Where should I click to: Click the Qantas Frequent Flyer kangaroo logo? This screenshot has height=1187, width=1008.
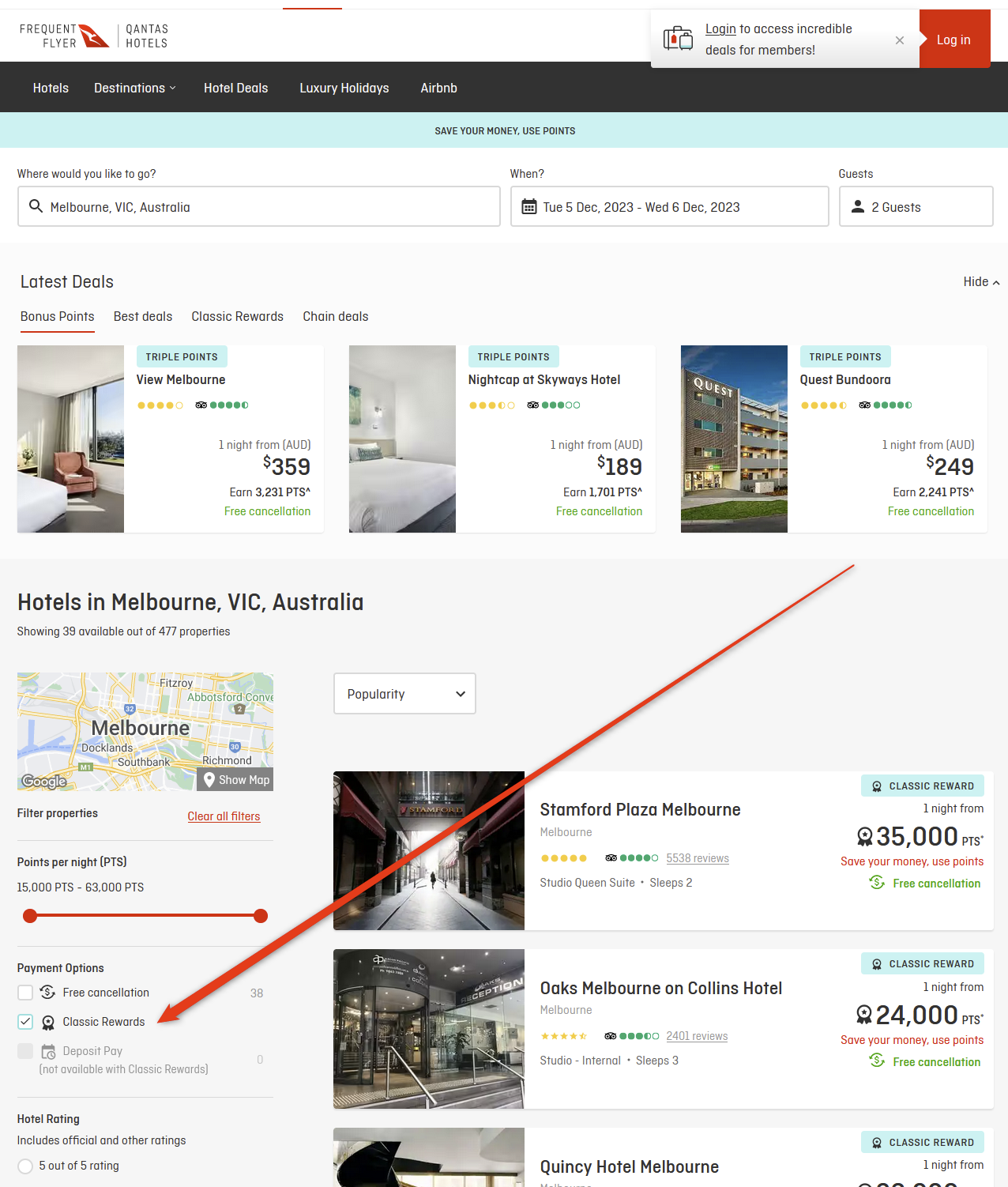(95, 36)
